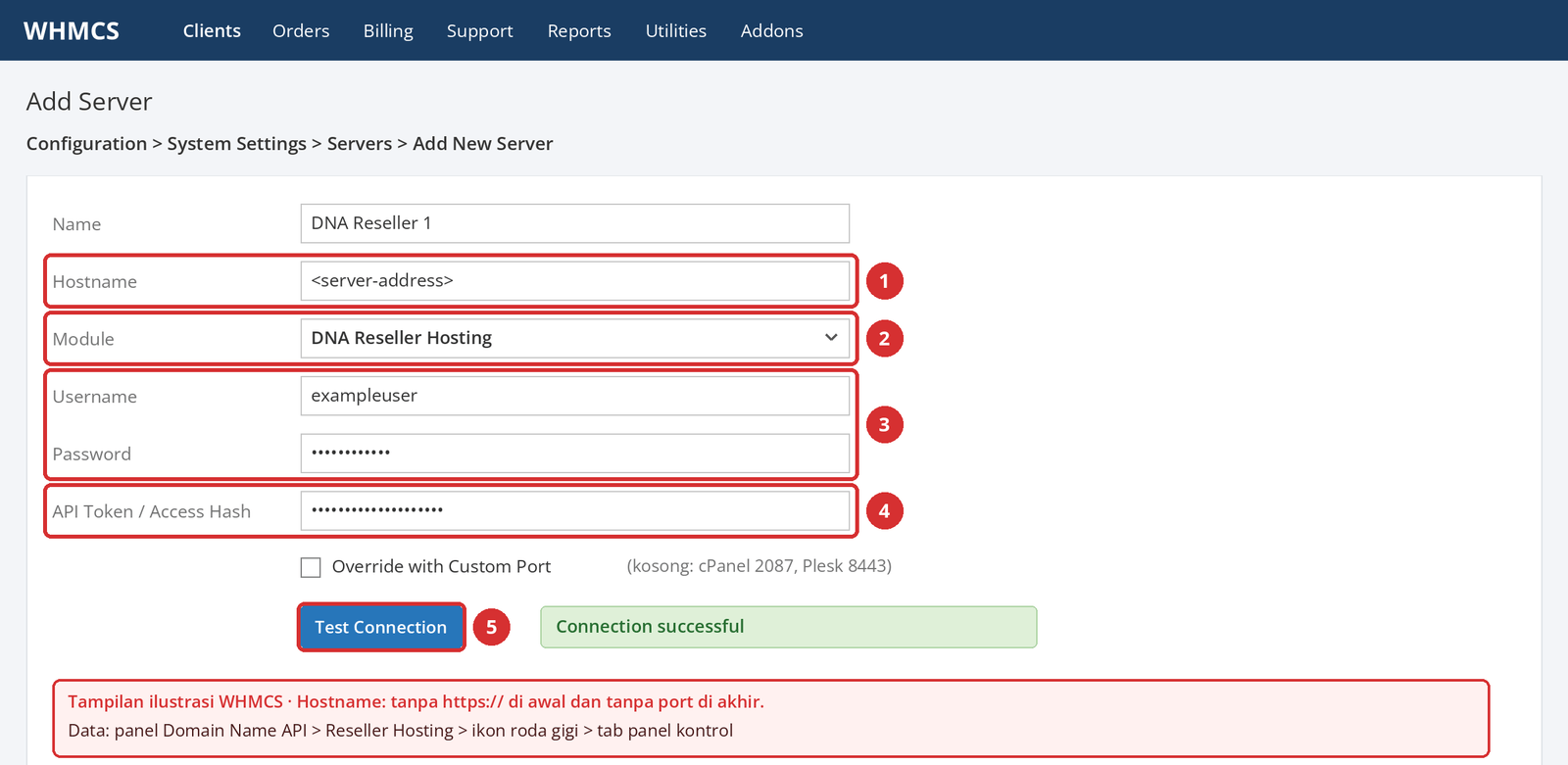The height and width of the screenshot is (765, 1568).
Task: Open the Reports menu
Action: pyautogui.click(x=579, y=30)
